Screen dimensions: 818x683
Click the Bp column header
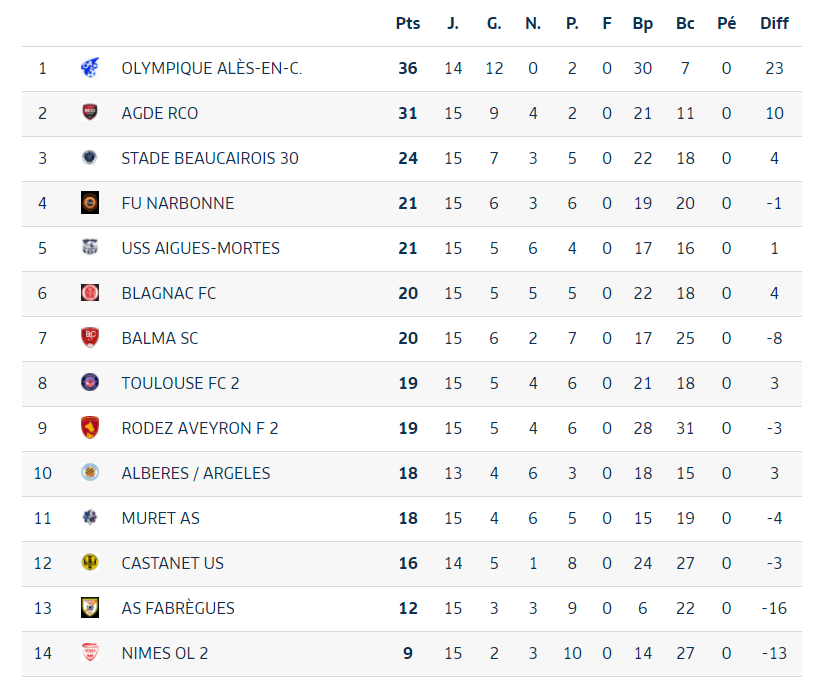[x=643, y=24]
